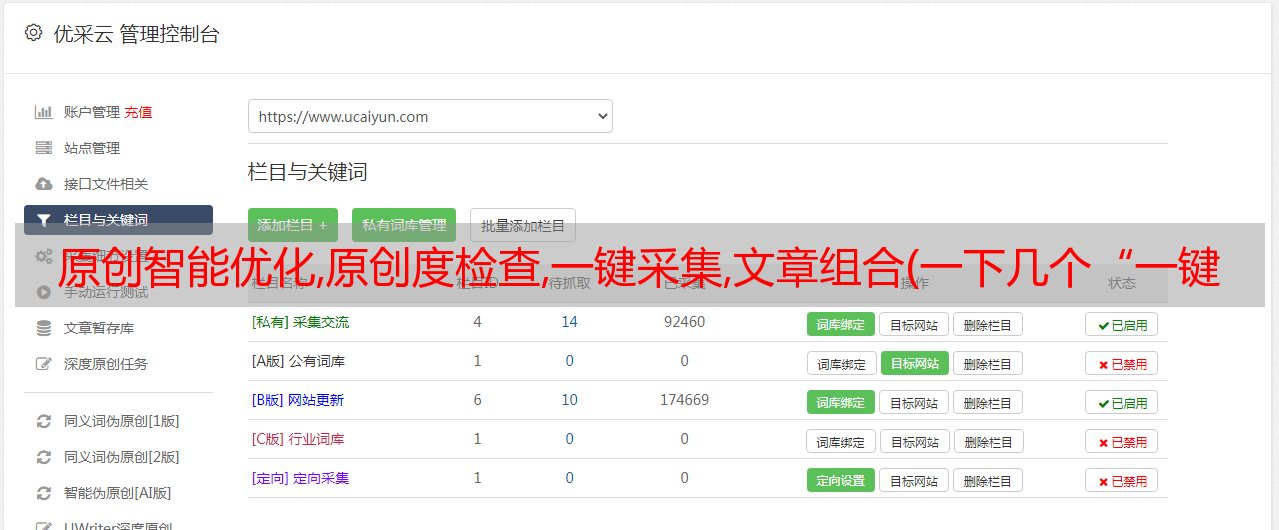Select 栏目与关键词 sidebar item
Viewport: 1279px width, 530px height.
(118, 220)
